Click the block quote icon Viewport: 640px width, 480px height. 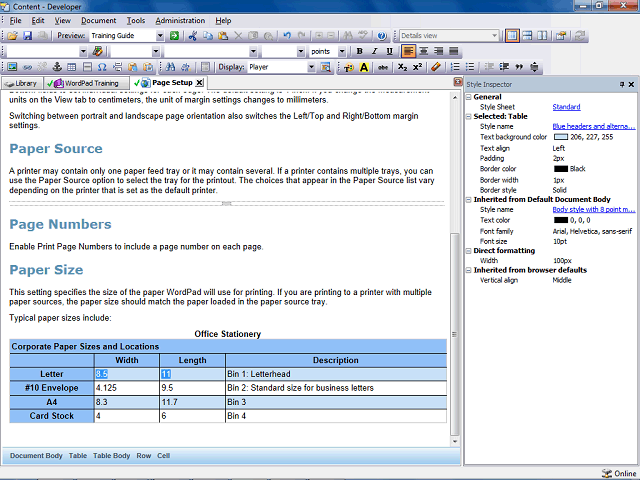click(519, 67)
